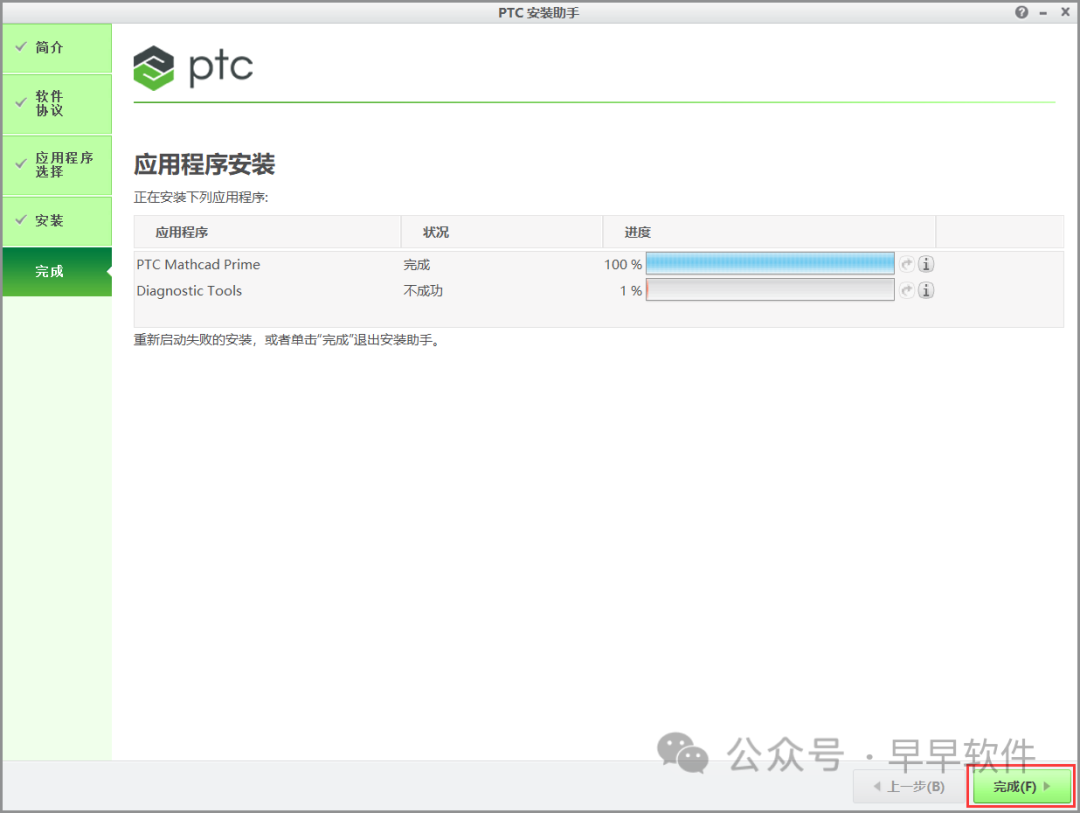Click the PTC Mathcad Prime progress bar
The height and width of the screenshot is (813, 1080).
pyautogui.click(x=770, y=263)
